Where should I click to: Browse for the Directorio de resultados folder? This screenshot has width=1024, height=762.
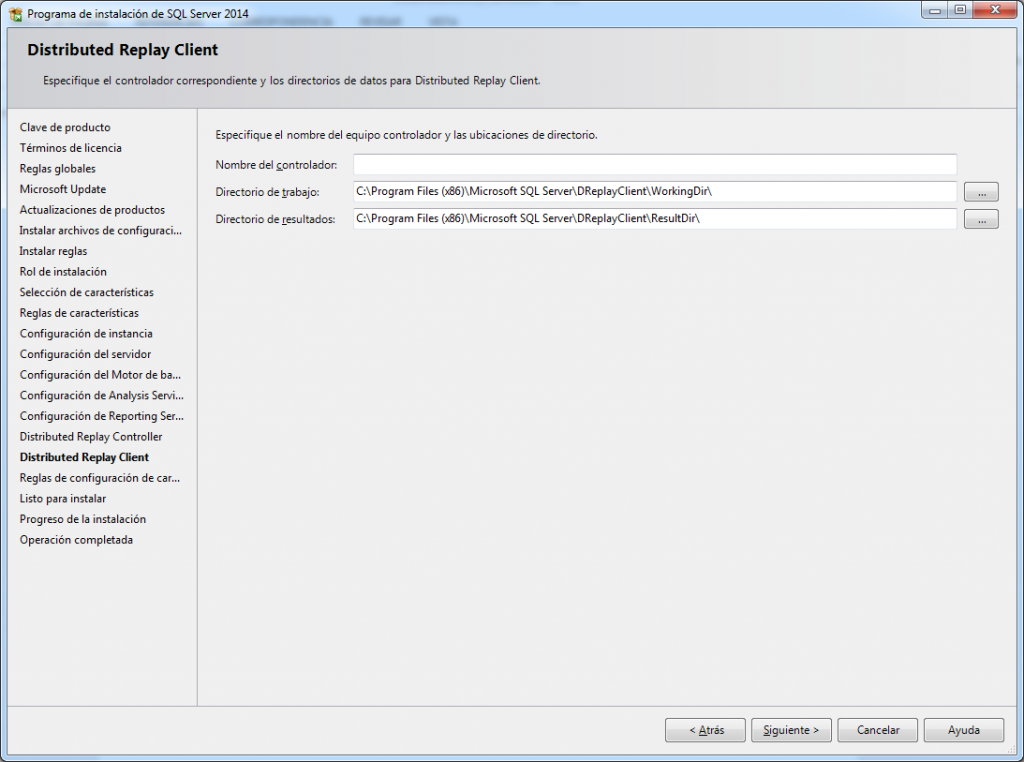coord(981,219)
